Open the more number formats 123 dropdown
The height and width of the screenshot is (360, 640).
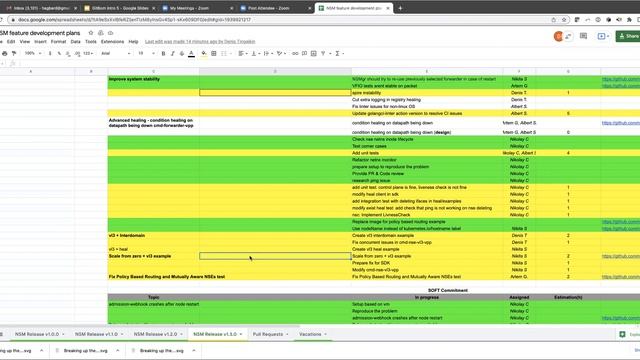88,53
